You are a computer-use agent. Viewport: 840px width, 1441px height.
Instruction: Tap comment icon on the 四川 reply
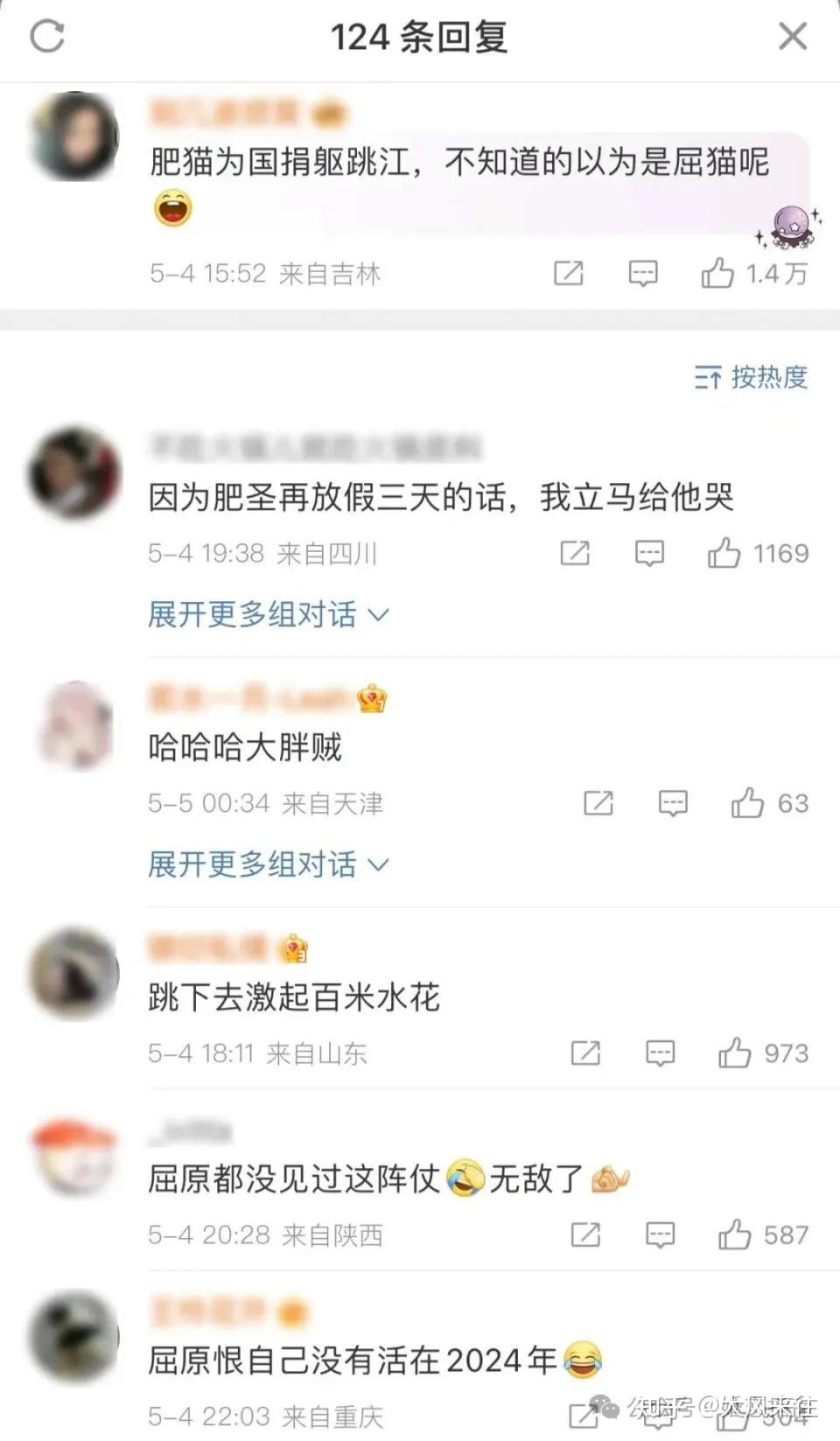coord(649,553)
